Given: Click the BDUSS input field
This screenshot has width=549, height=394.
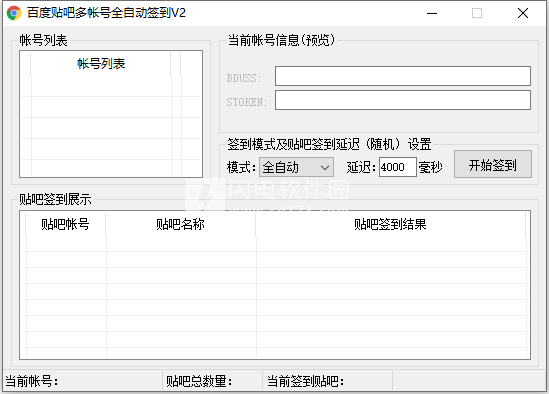Looking at the screenshot, I should (403, 76).
